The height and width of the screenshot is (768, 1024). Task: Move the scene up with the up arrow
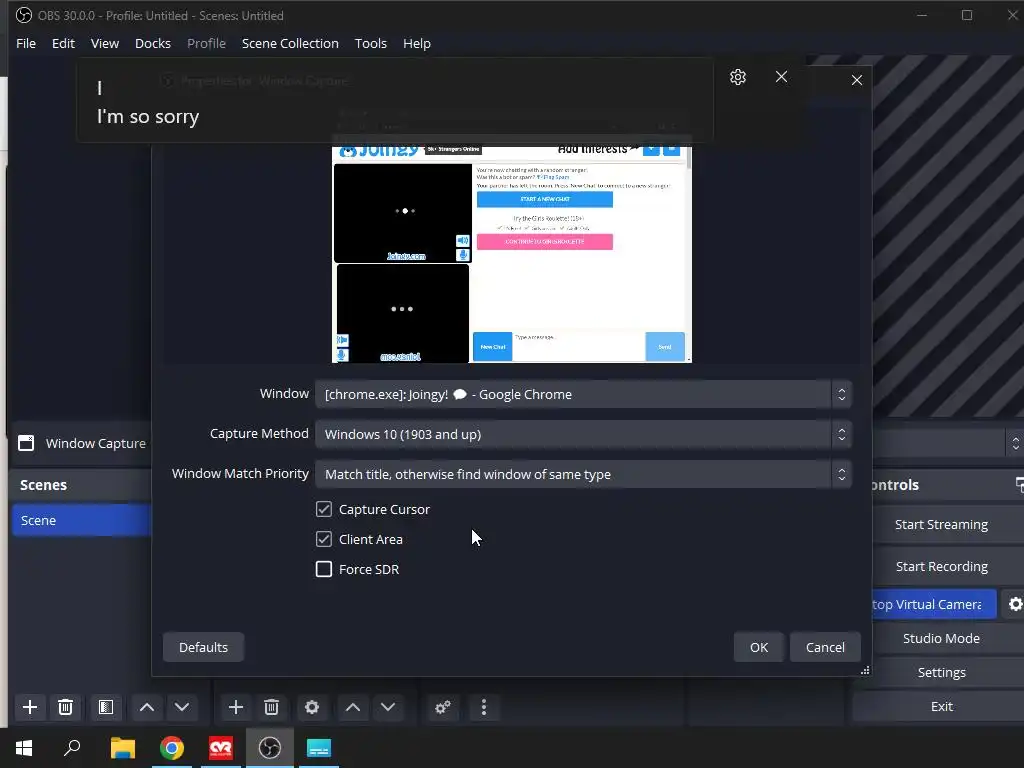tap(147, 707)
